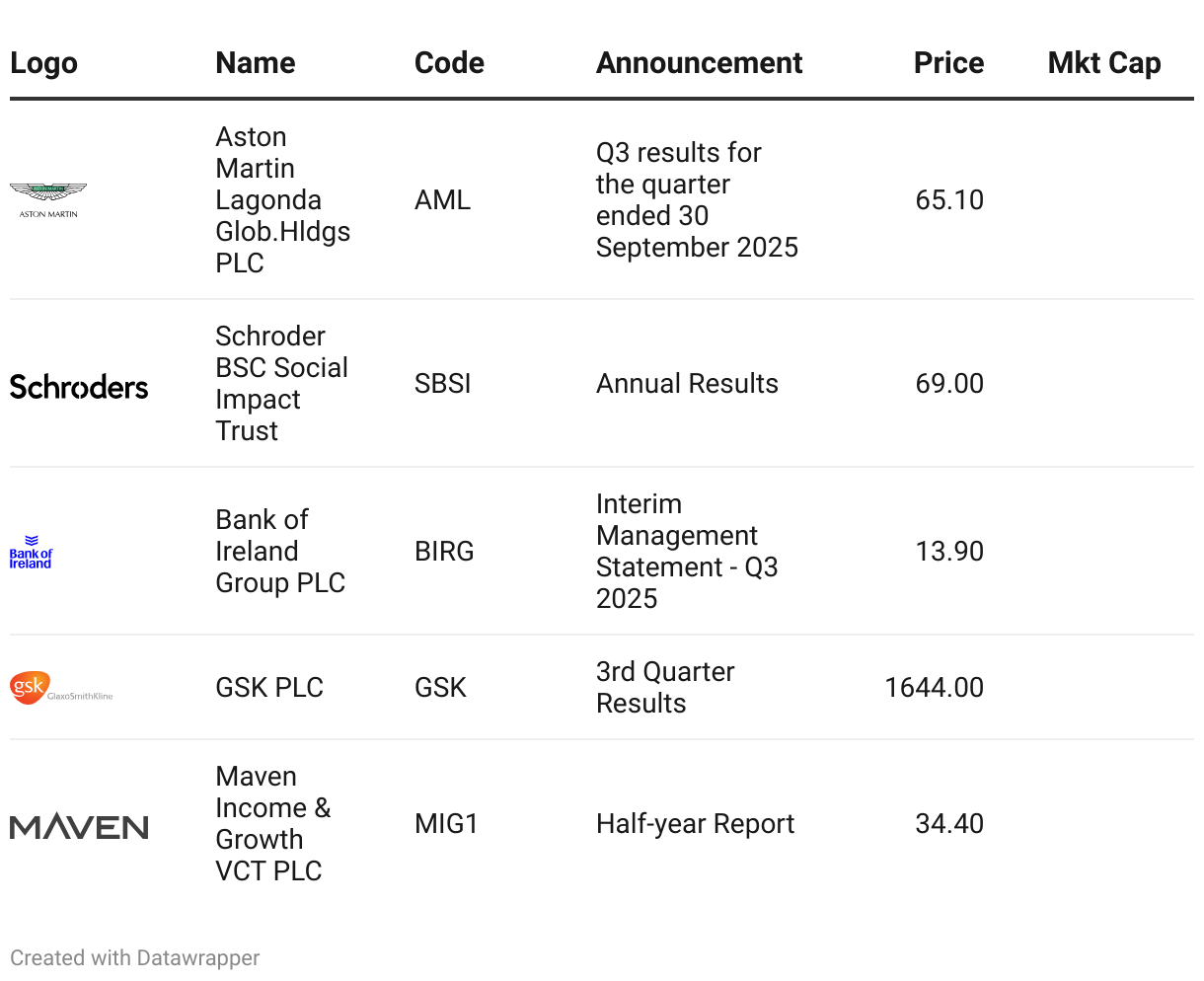Select the Code column header
Viewport: 1204px width, 981px height.
click(x=449, y=63)
